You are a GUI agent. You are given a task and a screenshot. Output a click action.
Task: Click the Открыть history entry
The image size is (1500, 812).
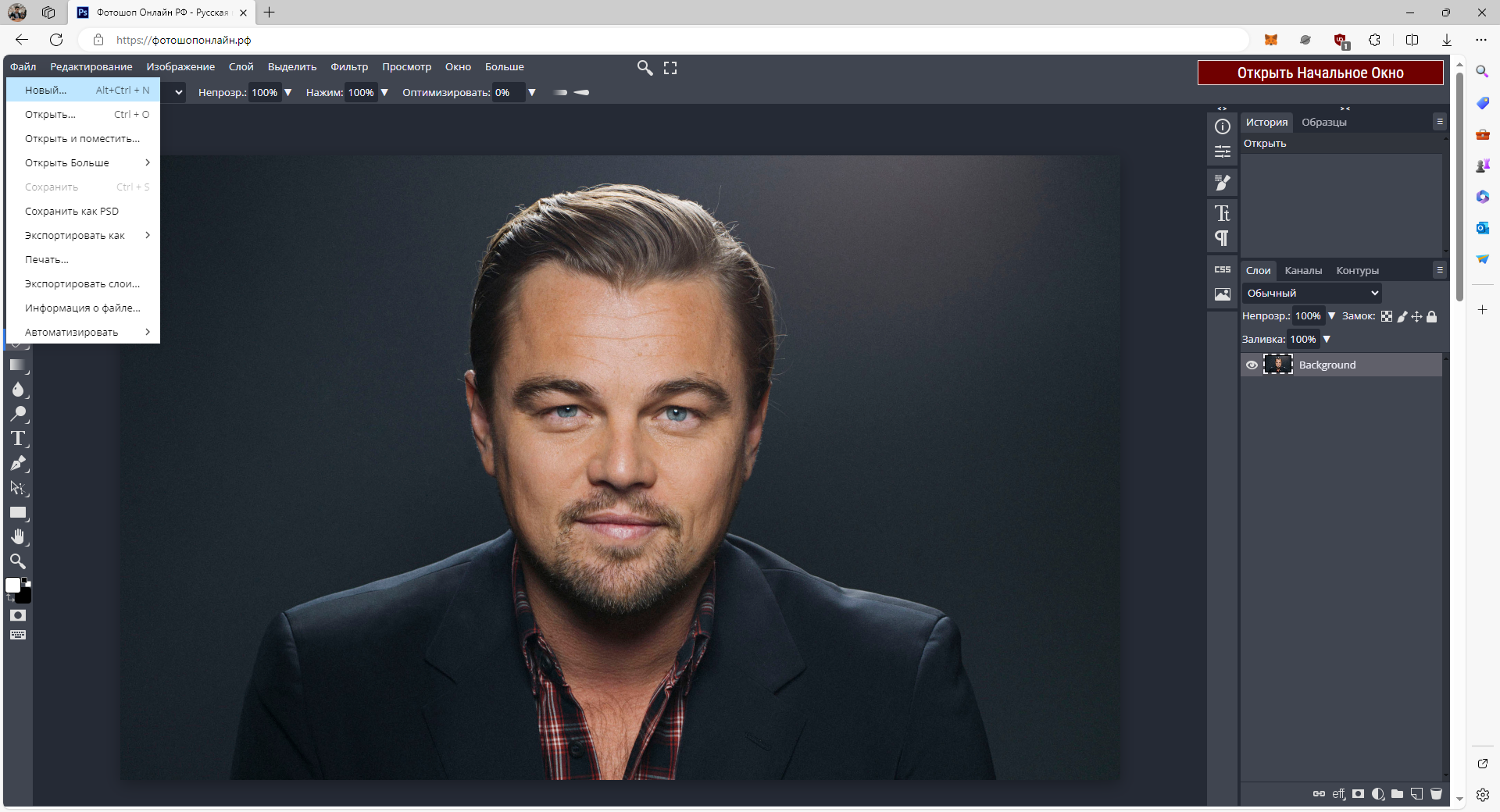[1265, 143]
